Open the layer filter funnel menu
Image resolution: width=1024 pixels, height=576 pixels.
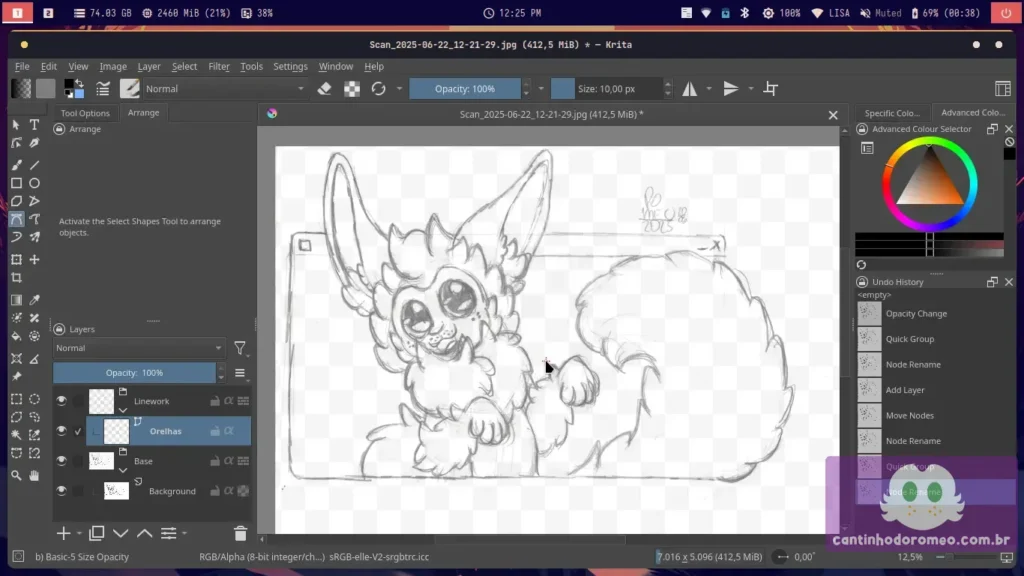pyautogui.click(x=240, y=348)
